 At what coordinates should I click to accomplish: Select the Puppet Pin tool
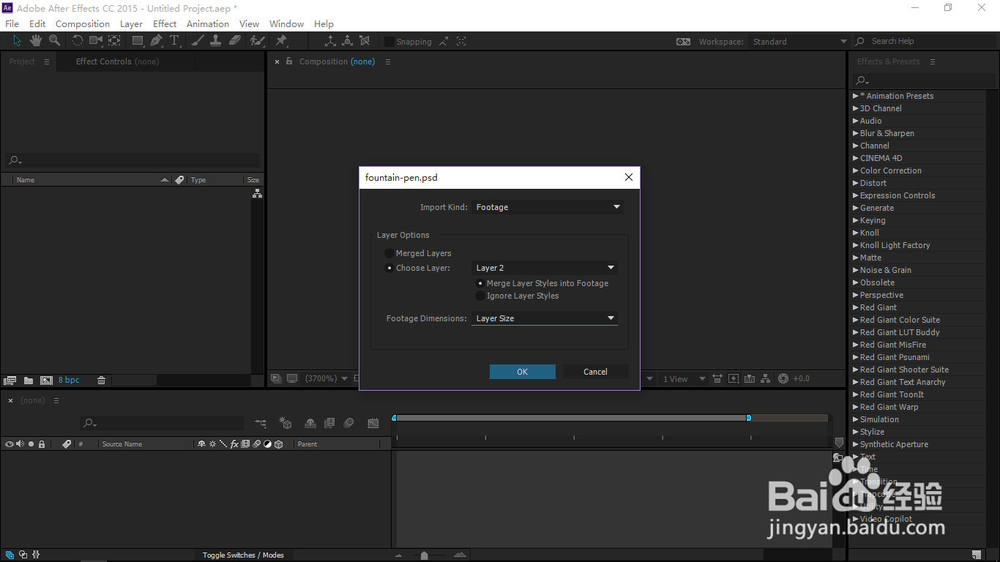point(281,41)
